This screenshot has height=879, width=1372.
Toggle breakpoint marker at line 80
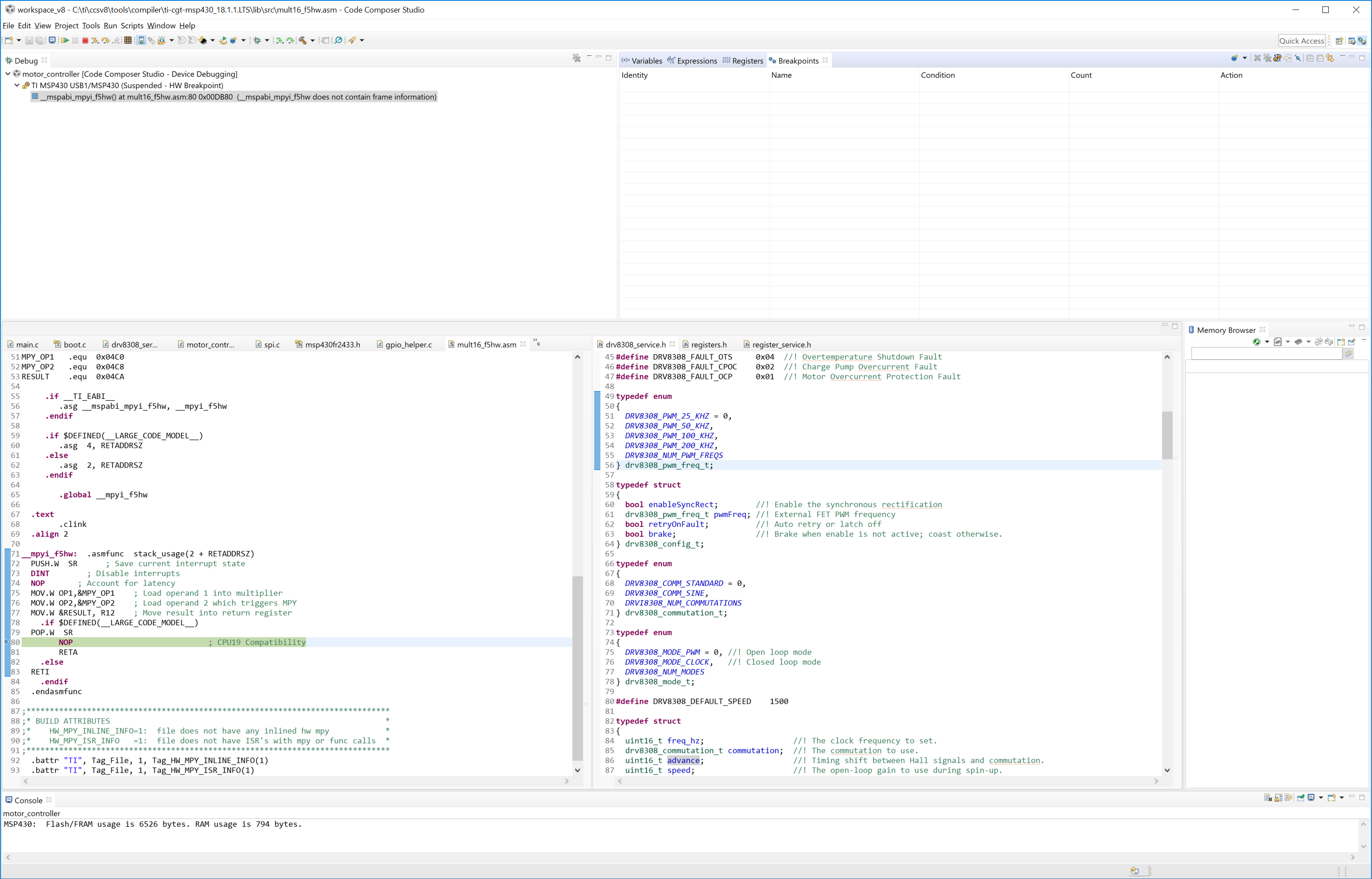pos(7,643)
